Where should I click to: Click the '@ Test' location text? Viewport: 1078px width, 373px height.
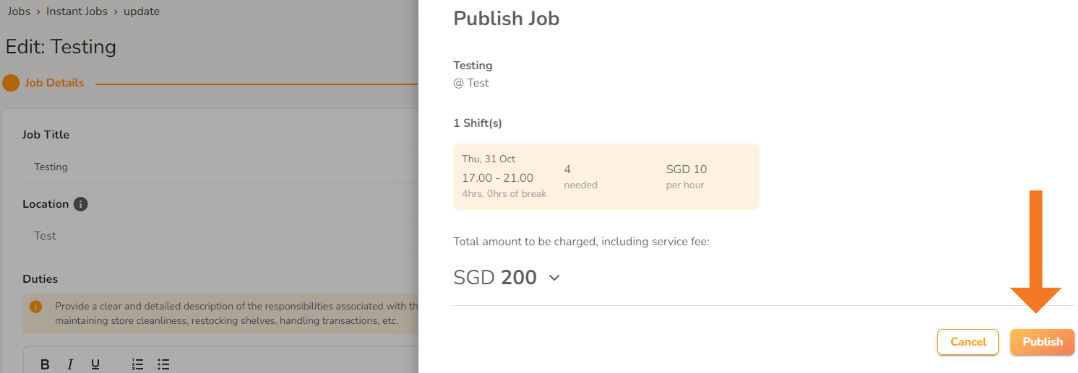[471, 82]
